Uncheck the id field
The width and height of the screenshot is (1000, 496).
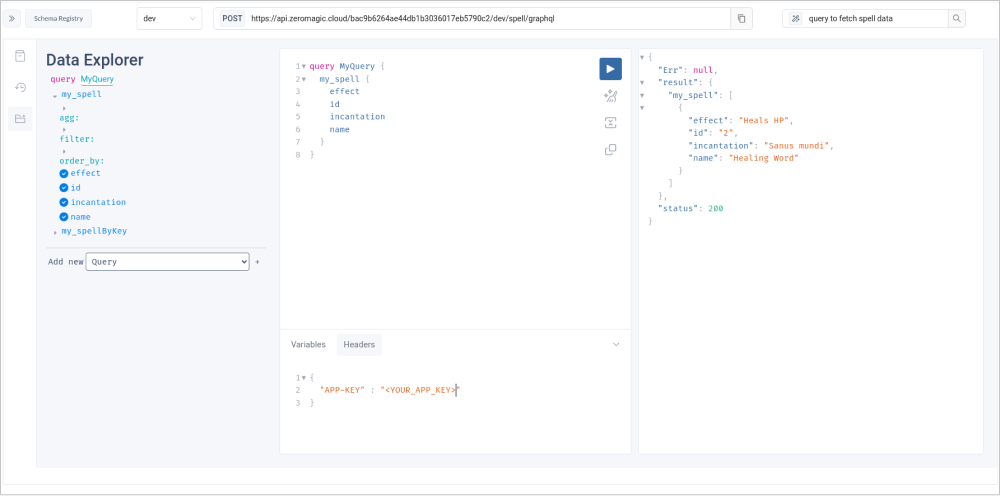(64, 187)
